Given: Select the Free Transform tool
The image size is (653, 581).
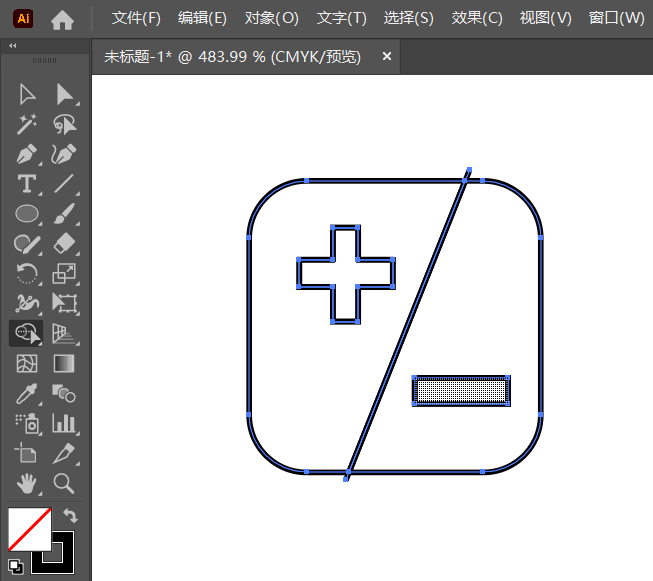Looking at the screenshot, I should point(65,303).
